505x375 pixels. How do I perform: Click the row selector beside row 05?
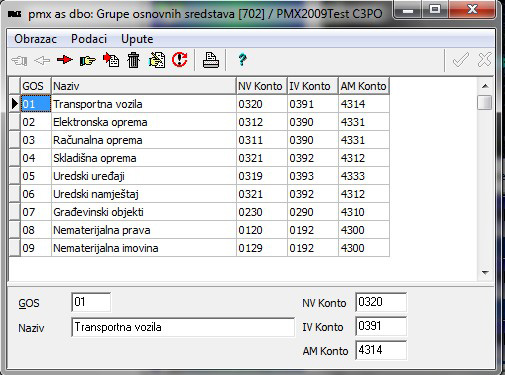click(x=14, y=176)
